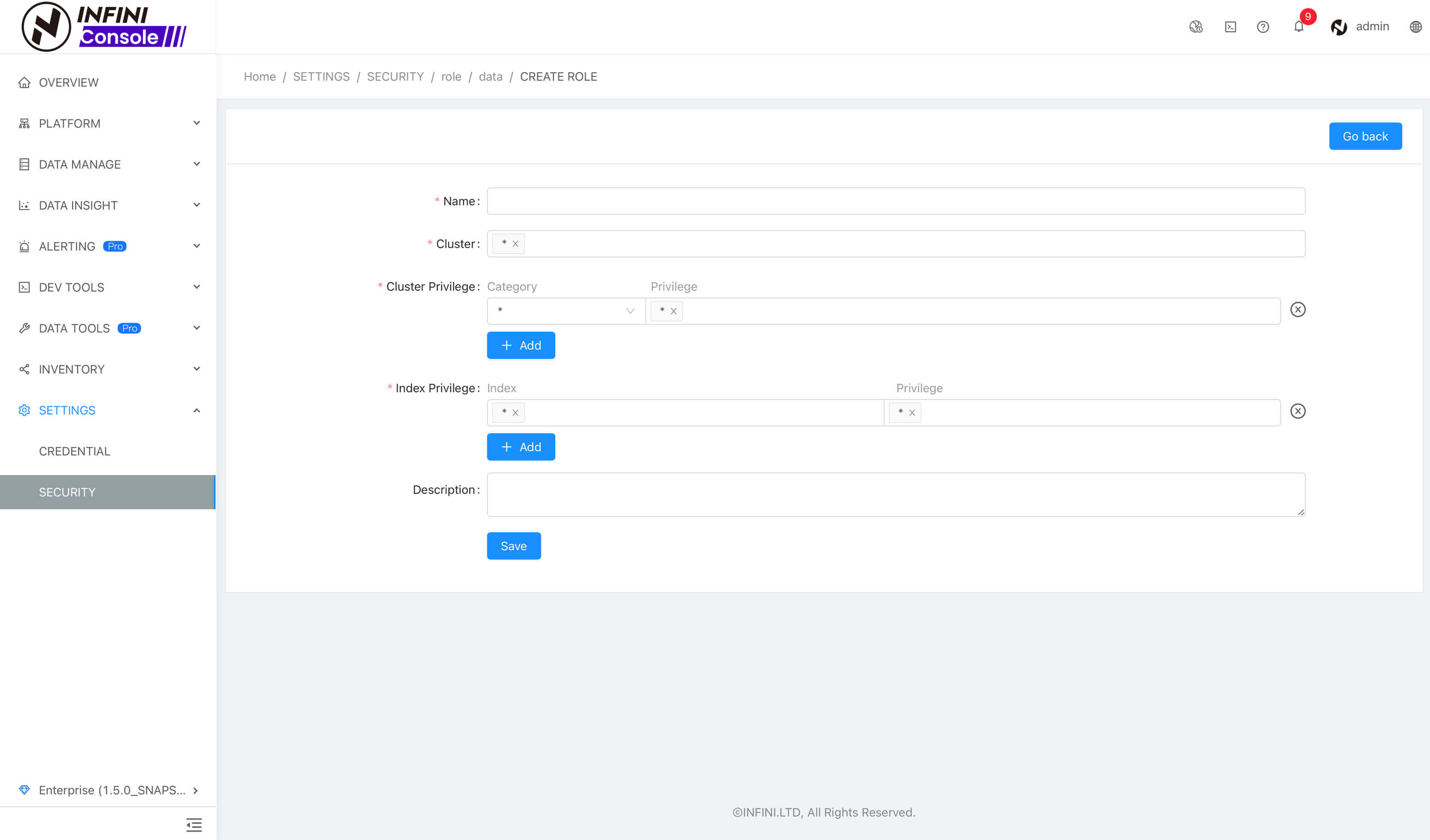Click the Dev Tools terminal icon
The height and width of the screenshot is (840, 1430).
[24, 287]
